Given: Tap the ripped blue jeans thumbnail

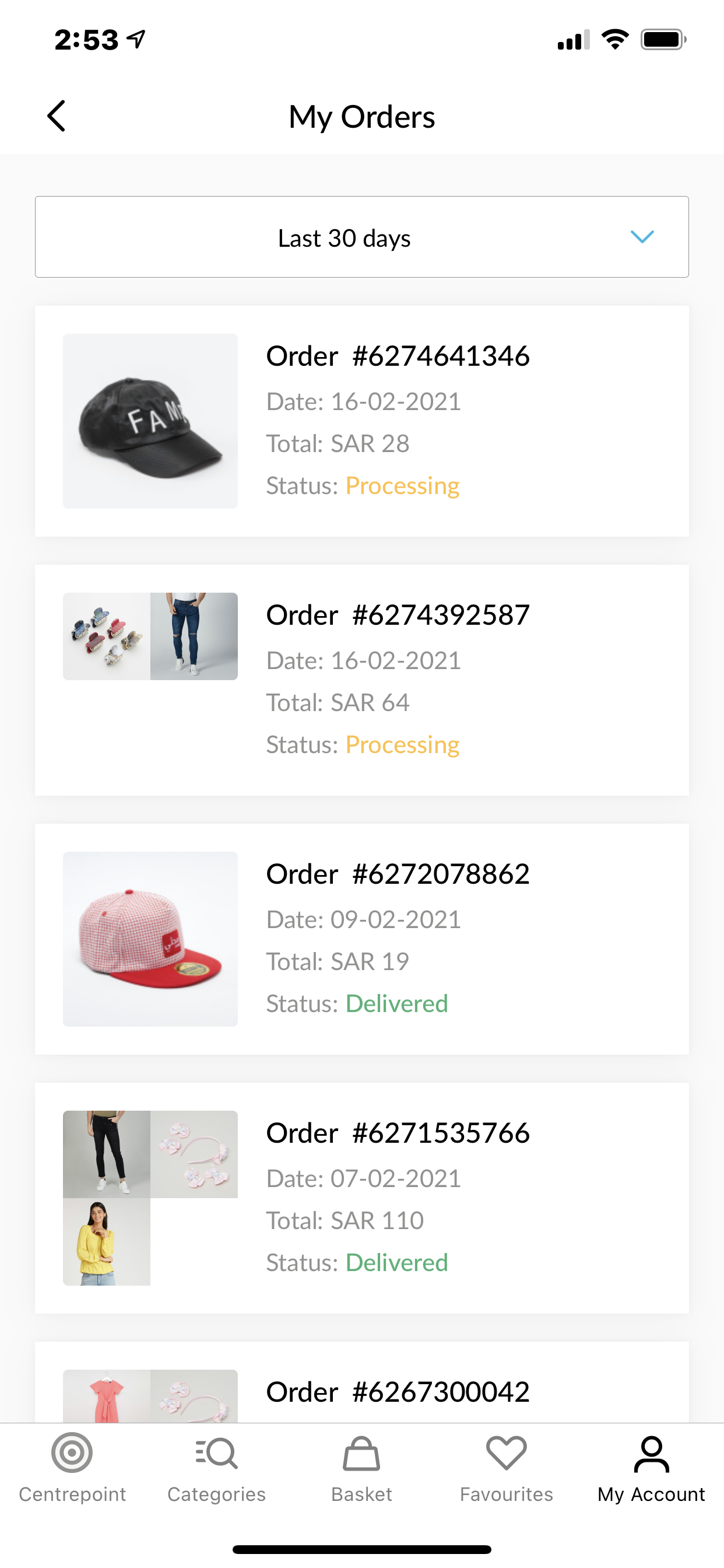Looking at the screenshot, I should click(194, 636).
